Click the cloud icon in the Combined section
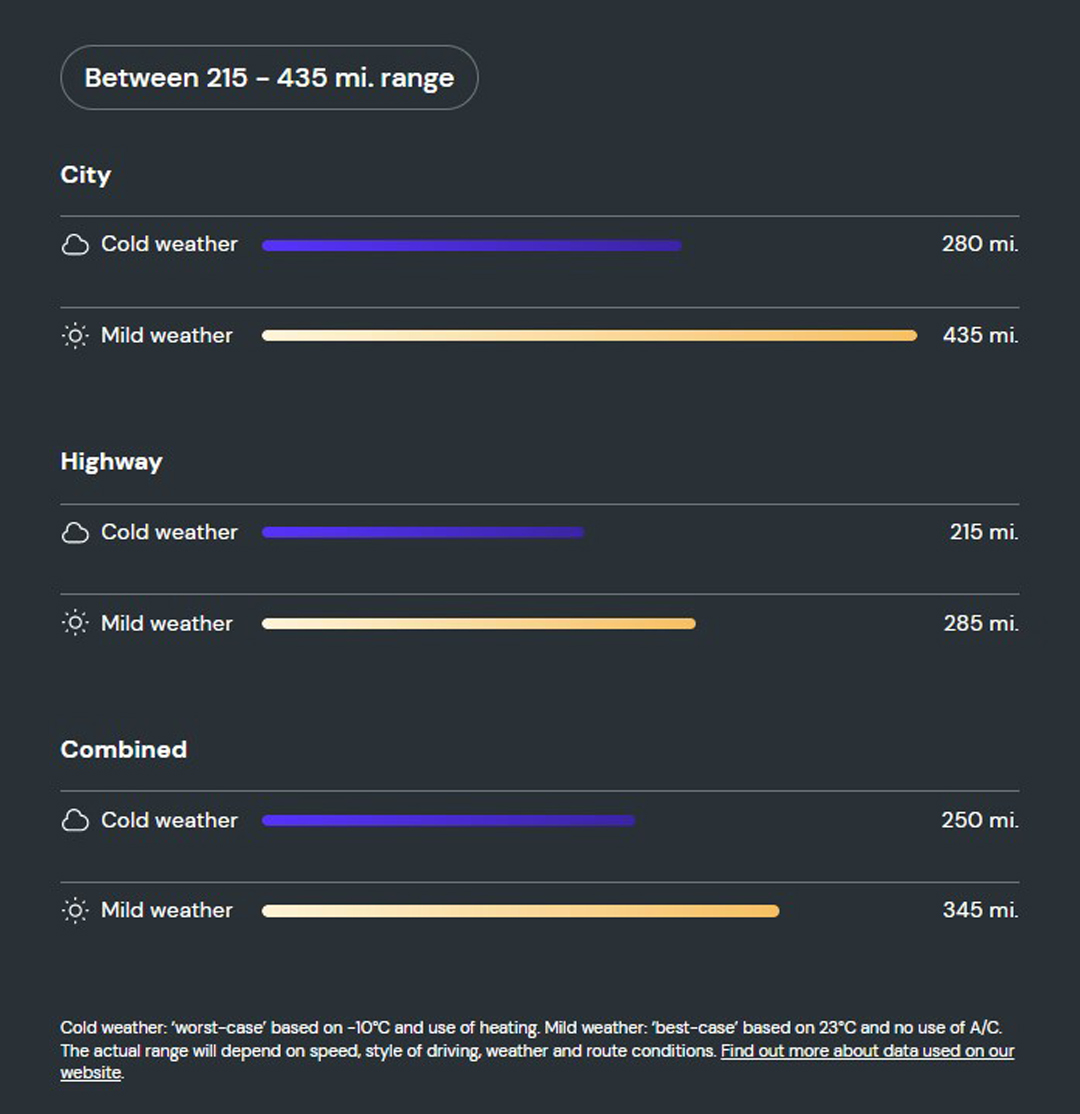The height and width of the screenshot is (1114, 1080). pyautogui.click(x=75, y=821)
